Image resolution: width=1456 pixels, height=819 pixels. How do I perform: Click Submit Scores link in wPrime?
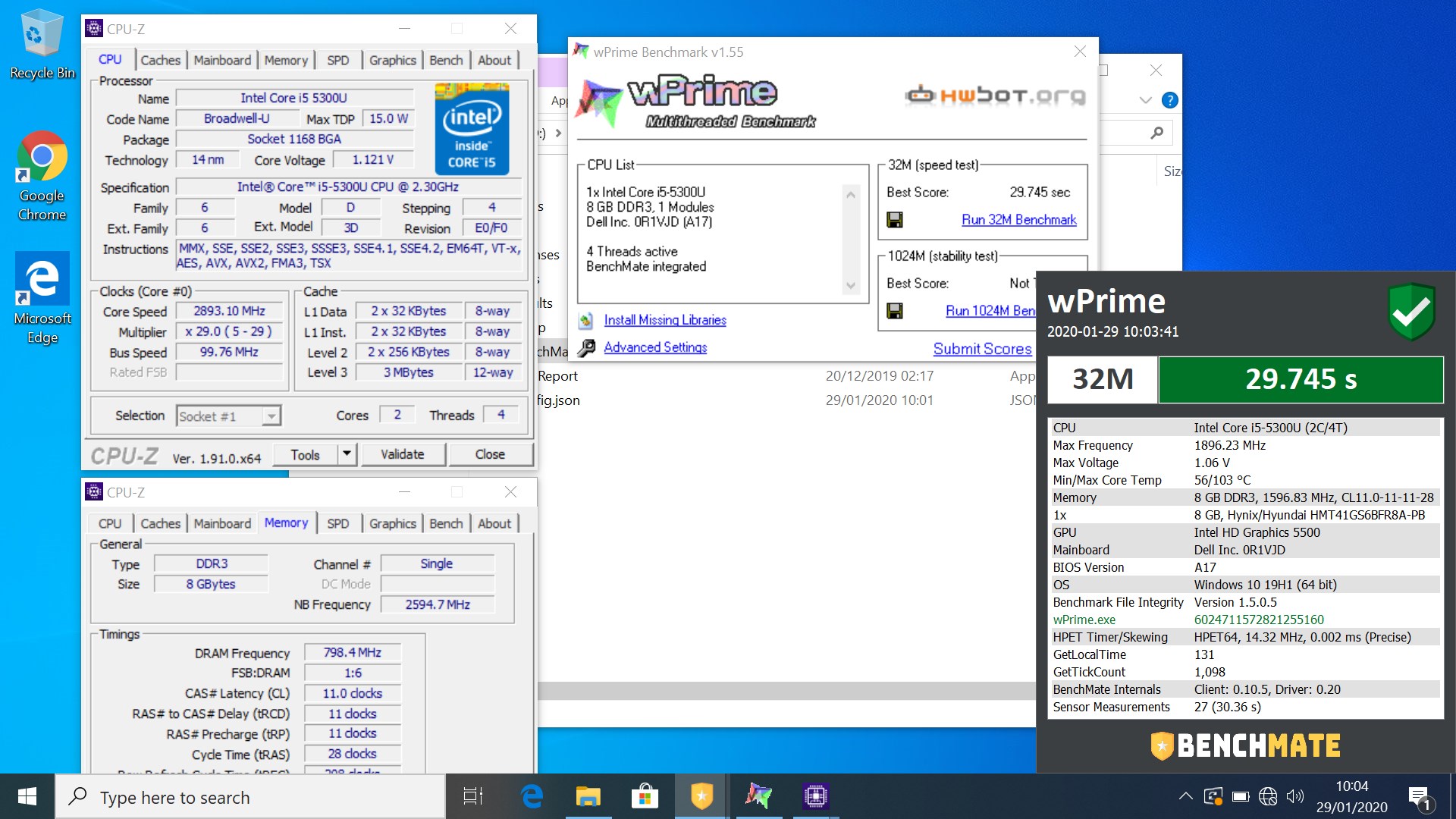[983, 349]
